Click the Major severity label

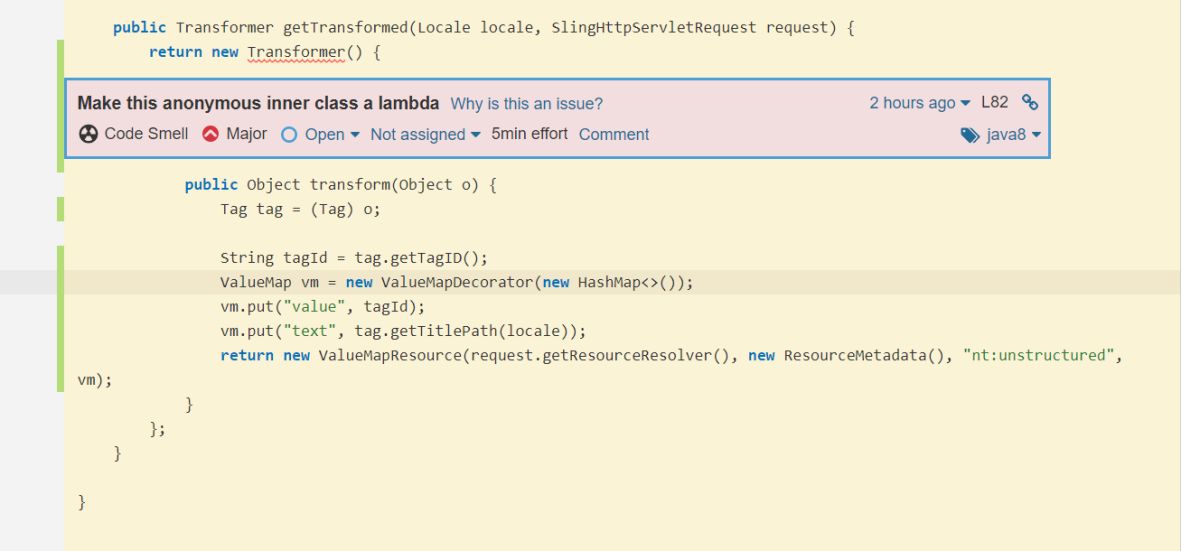click(246, 134)
